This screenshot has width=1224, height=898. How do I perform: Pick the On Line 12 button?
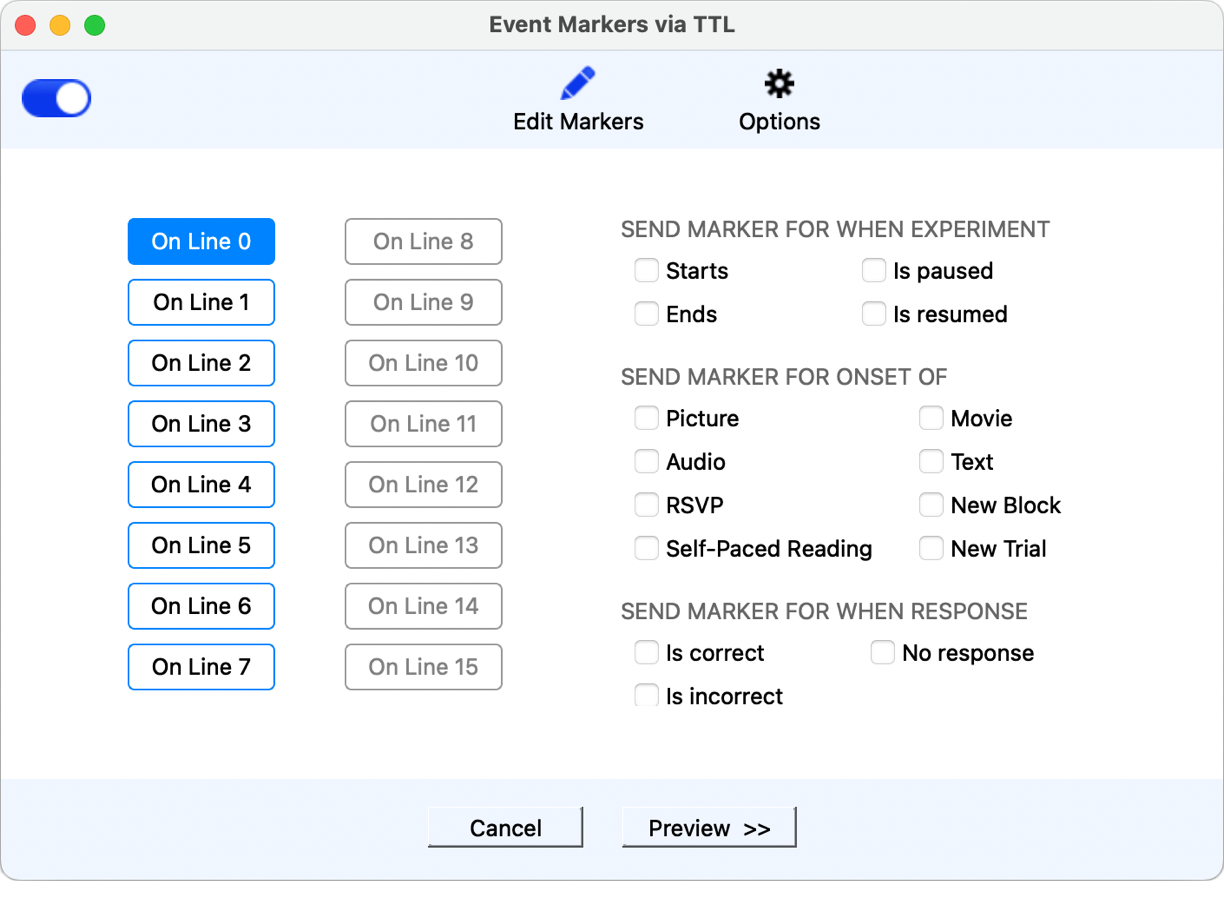(x=423, y=485)
